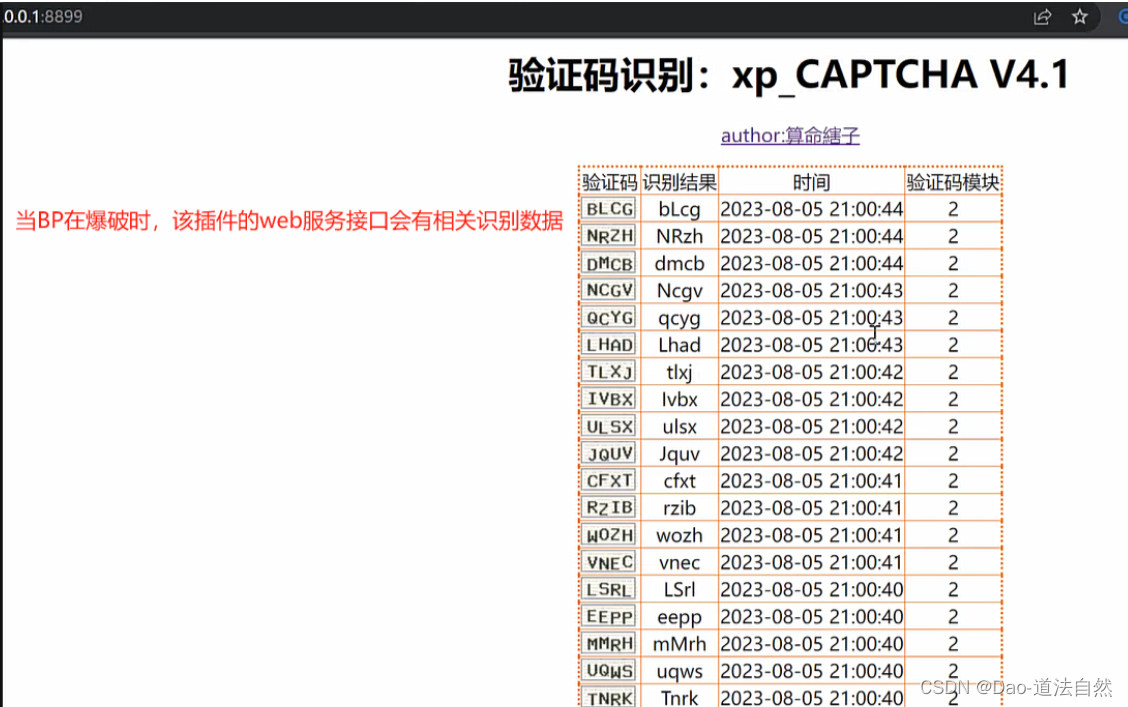1128x707 pixels.
Task: Click the LHAD captcha image
Action: (609, 345)
